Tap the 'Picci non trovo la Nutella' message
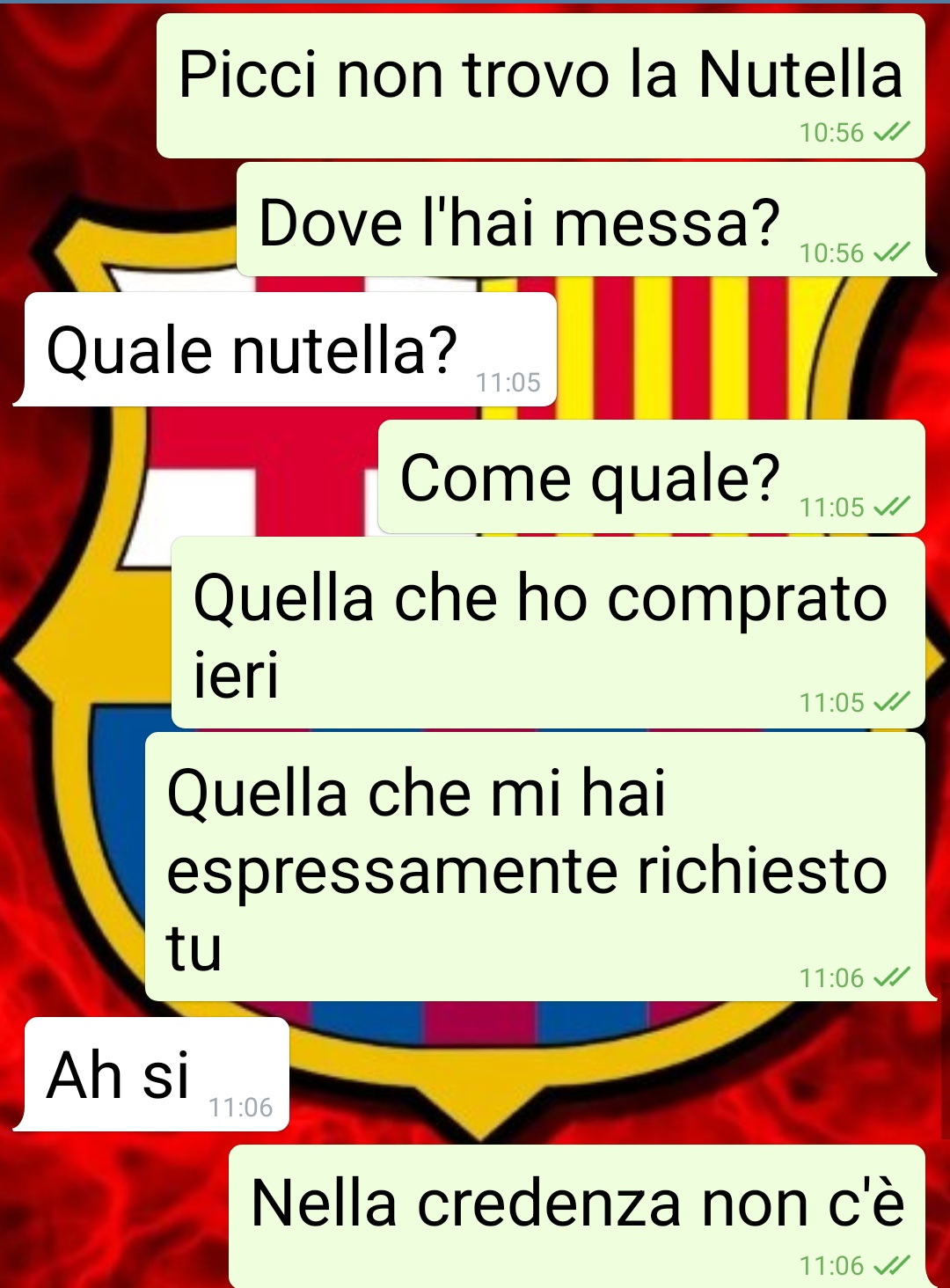 tap(541, 86)
